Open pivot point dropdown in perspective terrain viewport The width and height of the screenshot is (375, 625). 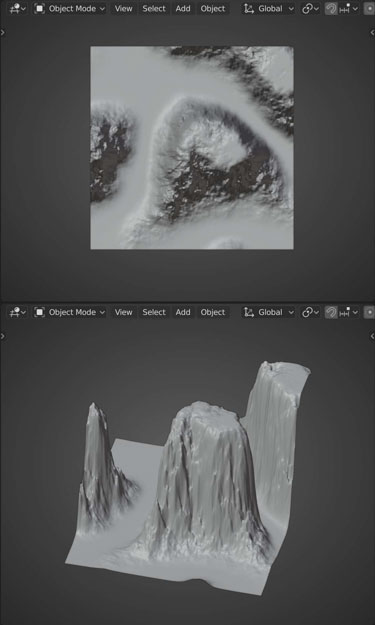310,312
